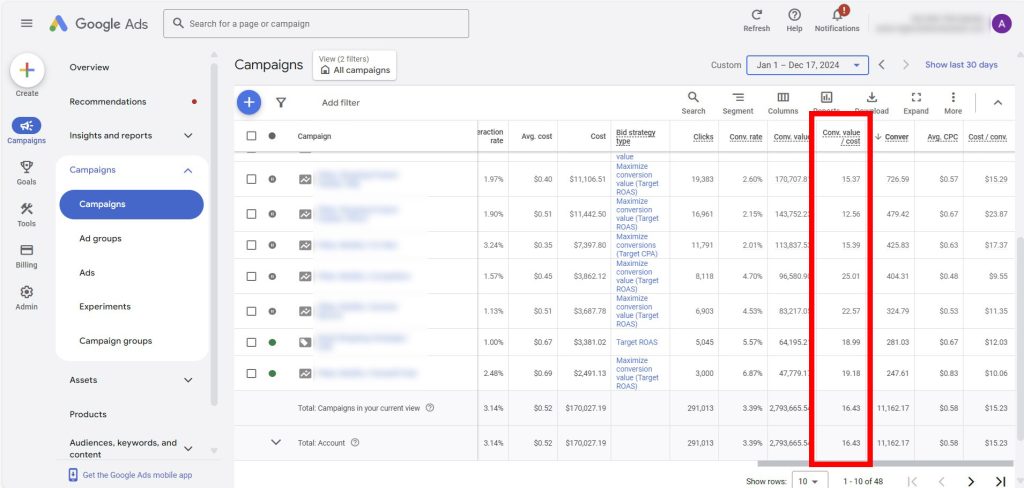Viewport: 1024px width, 488px height.
Task: Click the table horizontal scrollbar
Action: coord(886,463)
